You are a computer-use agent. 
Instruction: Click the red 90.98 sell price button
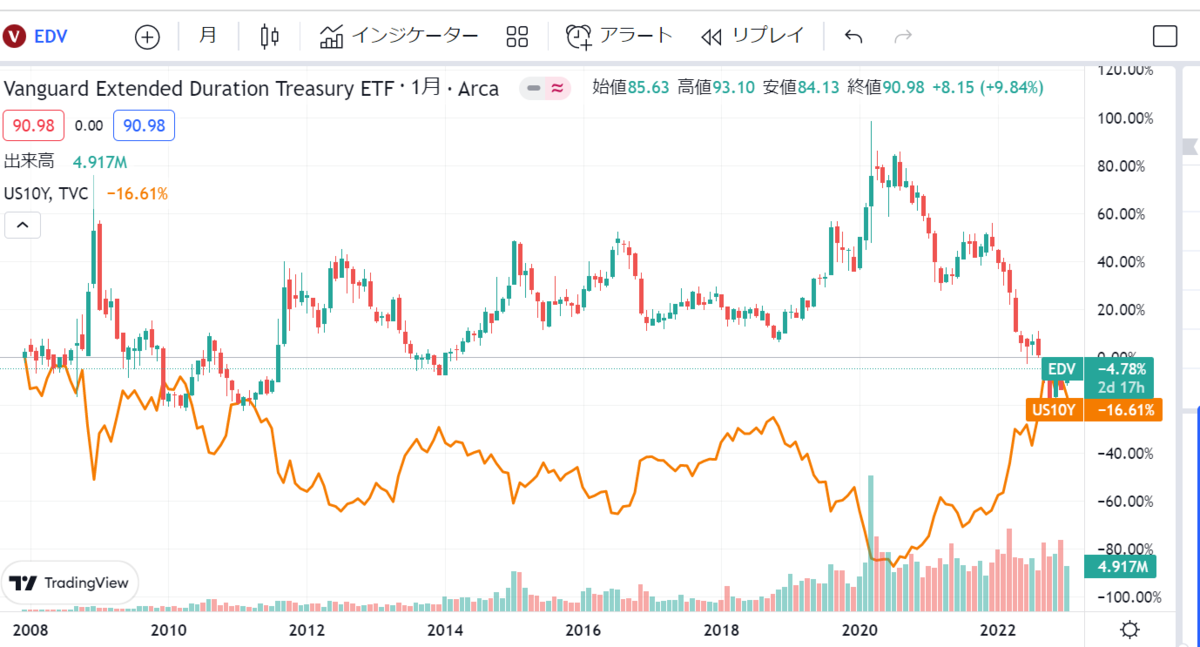click(33, 126)
